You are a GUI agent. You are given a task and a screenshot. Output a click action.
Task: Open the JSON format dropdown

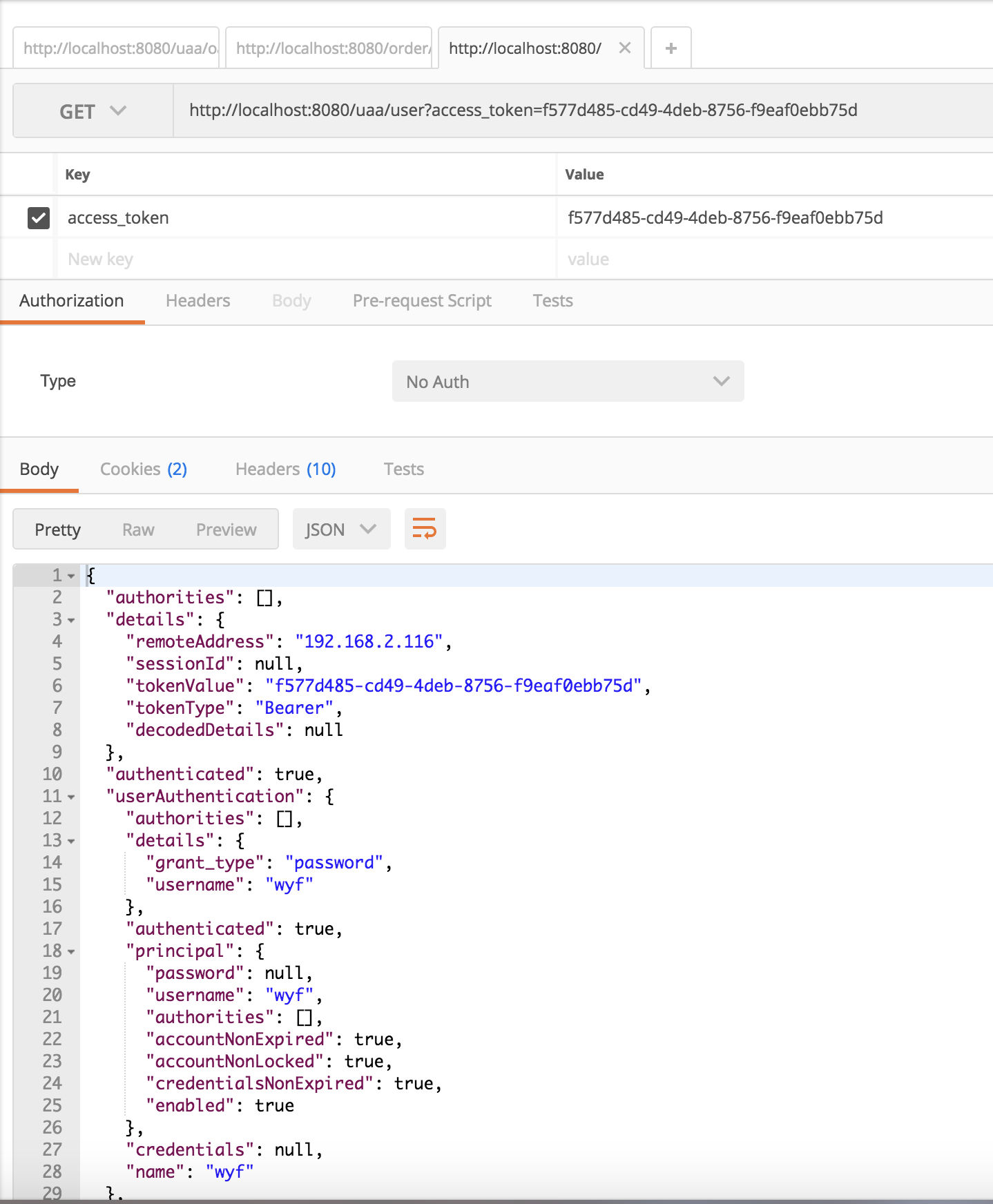[x=341, y=530]
